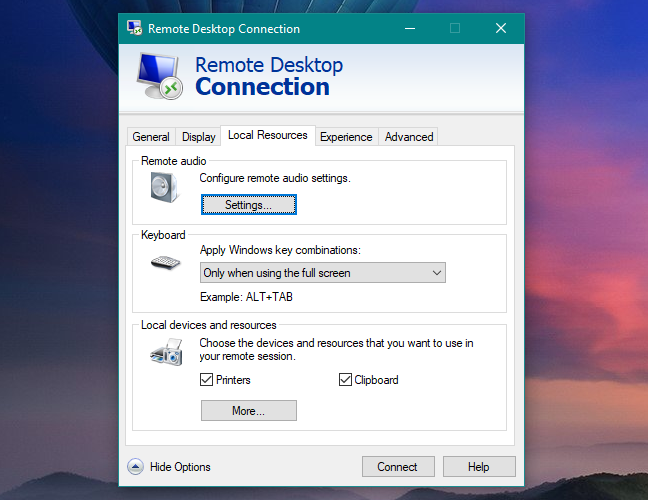Click the 'Remote audio' group label
This screenshot has height=500, width=648.
pyautogui.click(x=174, y=161)
